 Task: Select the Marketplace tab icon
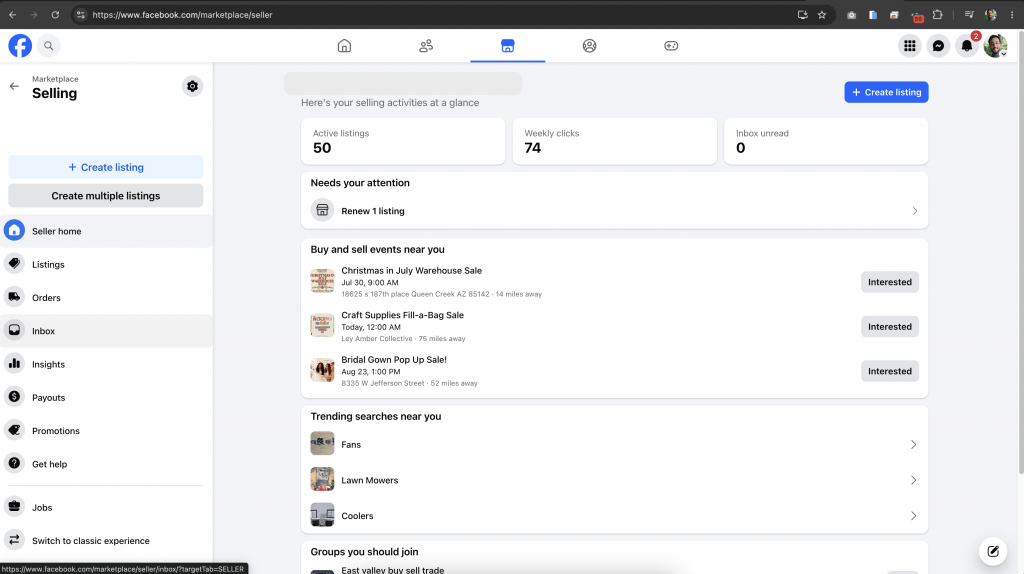[x=507, y=46]
